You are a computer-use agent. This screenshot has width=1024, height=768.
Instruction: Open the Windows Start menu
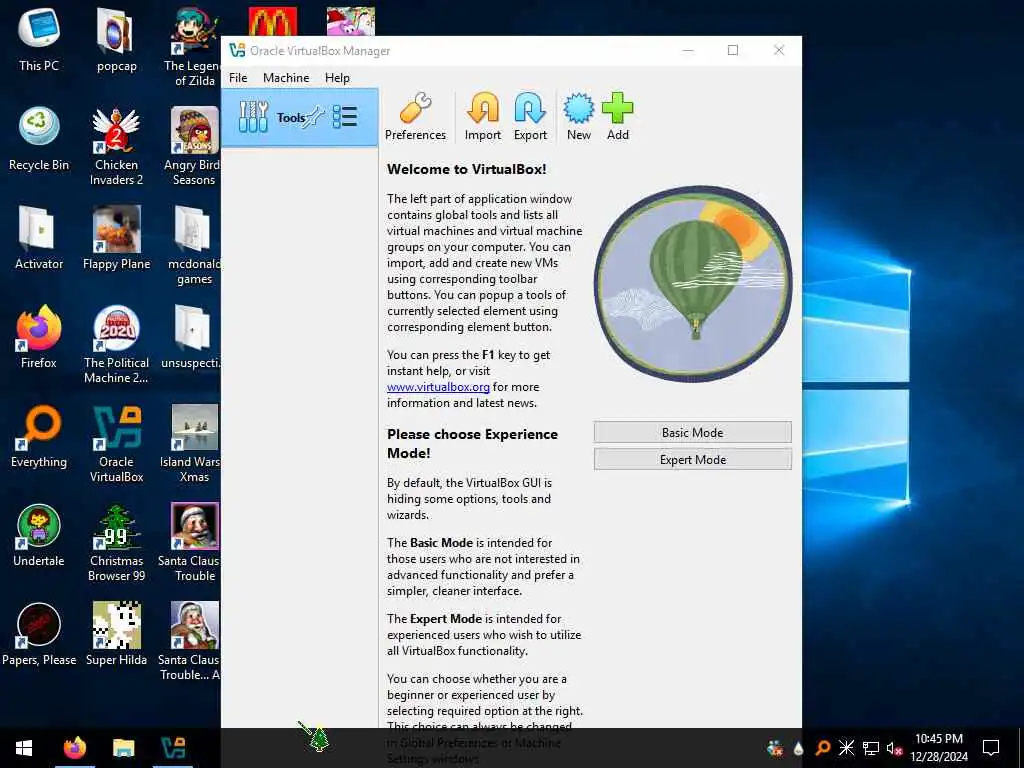[24, 748]
